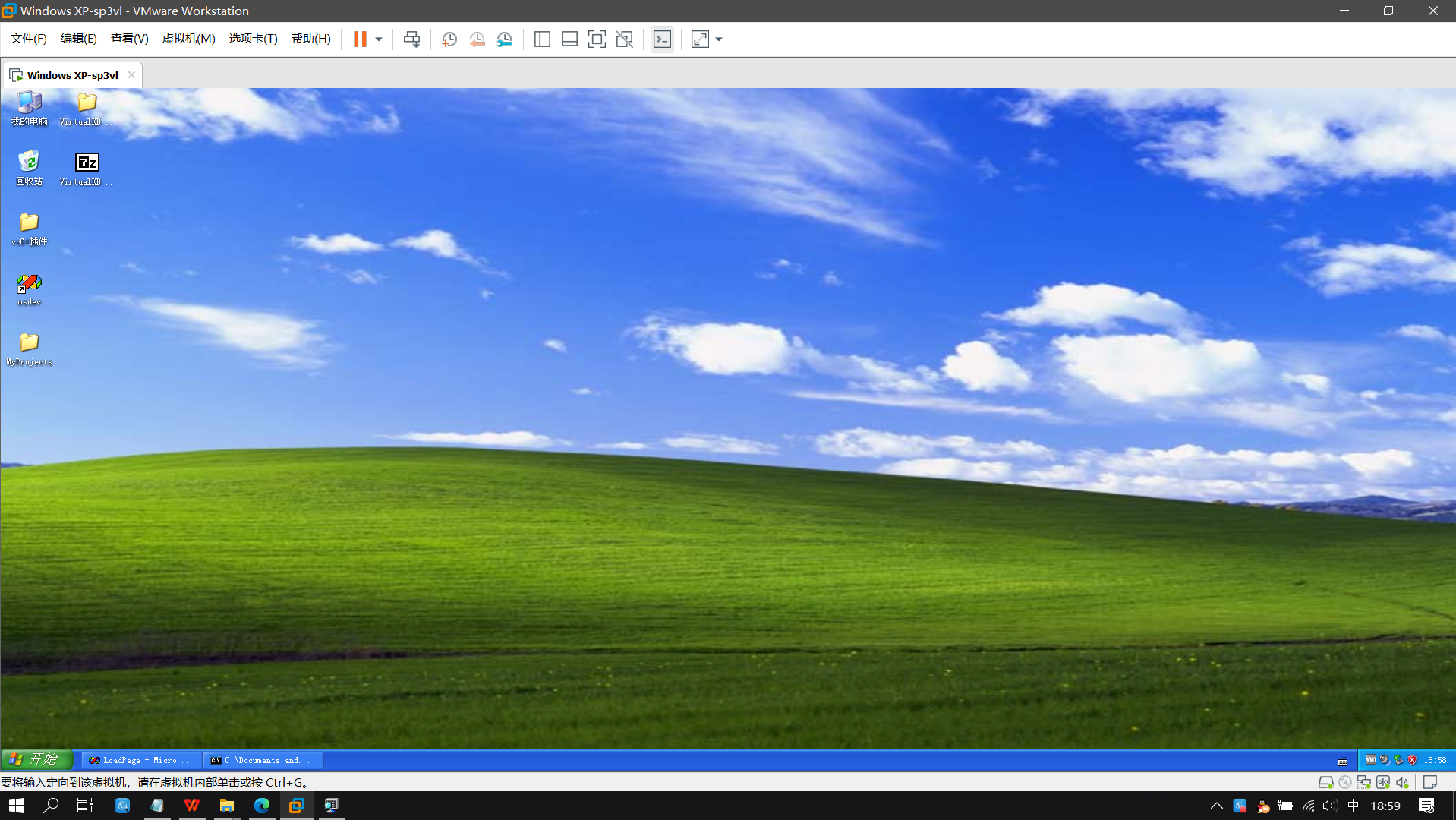Select the vc6+插件 folder icon
Image resolution: width=1456 pixels, height=820 pixels.
tap(30, 228)
